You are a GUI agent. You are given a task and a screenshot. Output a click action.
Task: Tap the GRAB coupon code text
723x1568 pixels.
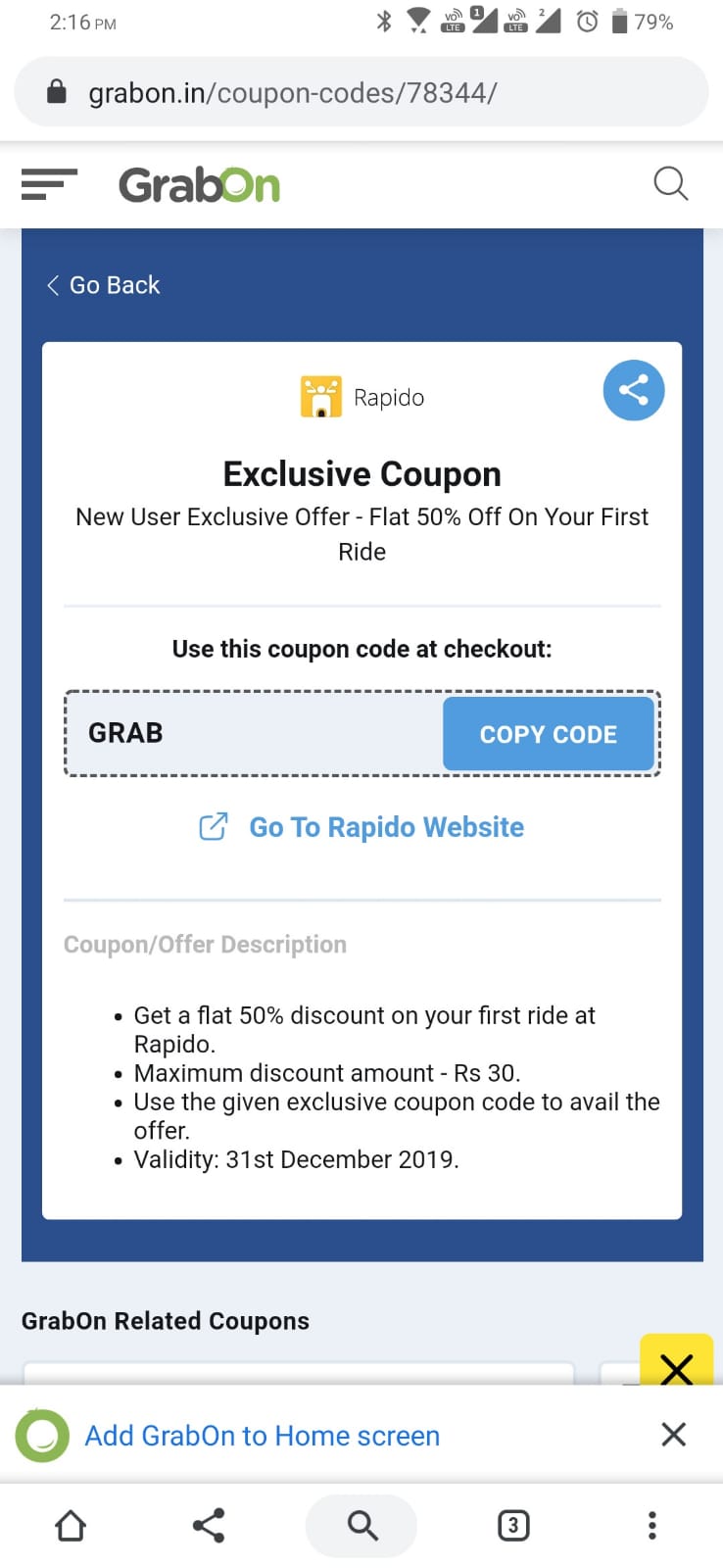tap(125, 733)
